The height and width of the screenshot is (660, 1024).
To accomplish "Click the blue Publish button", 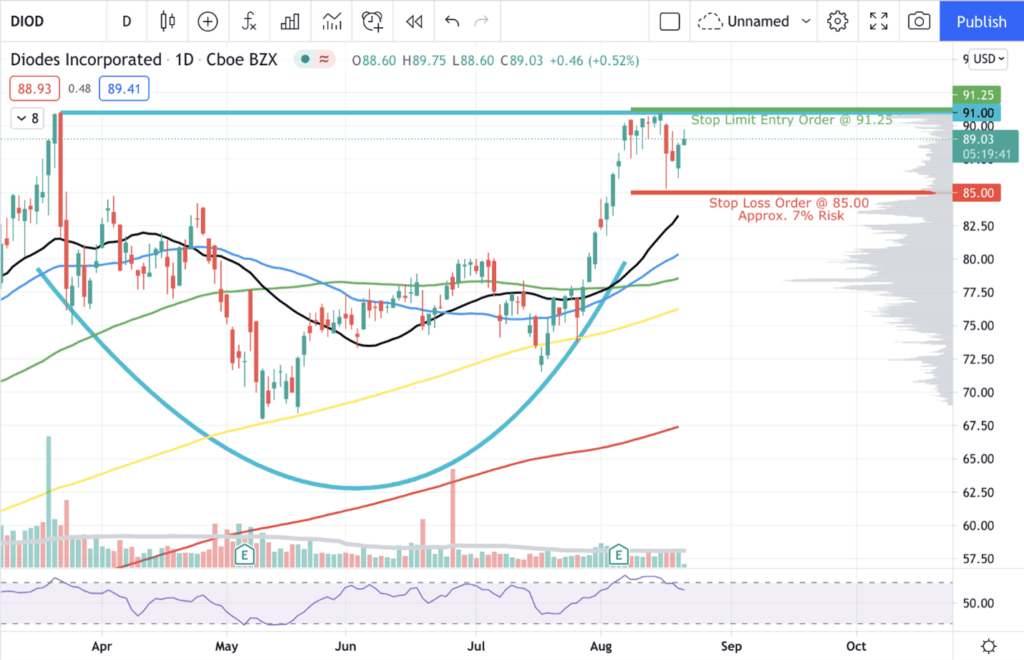I will click(x=981, y=21).
